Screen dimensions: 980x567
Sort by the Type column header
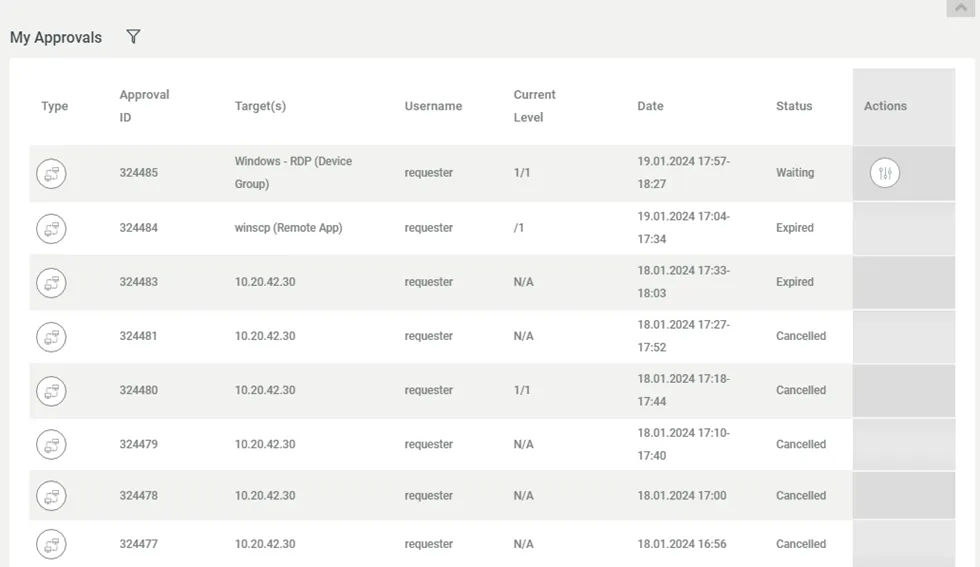54,106
